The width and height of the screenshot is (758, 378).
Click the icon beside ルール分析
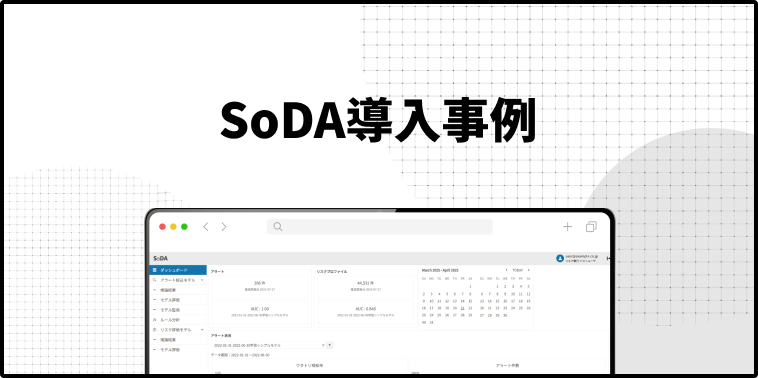[x=154, y=320]
